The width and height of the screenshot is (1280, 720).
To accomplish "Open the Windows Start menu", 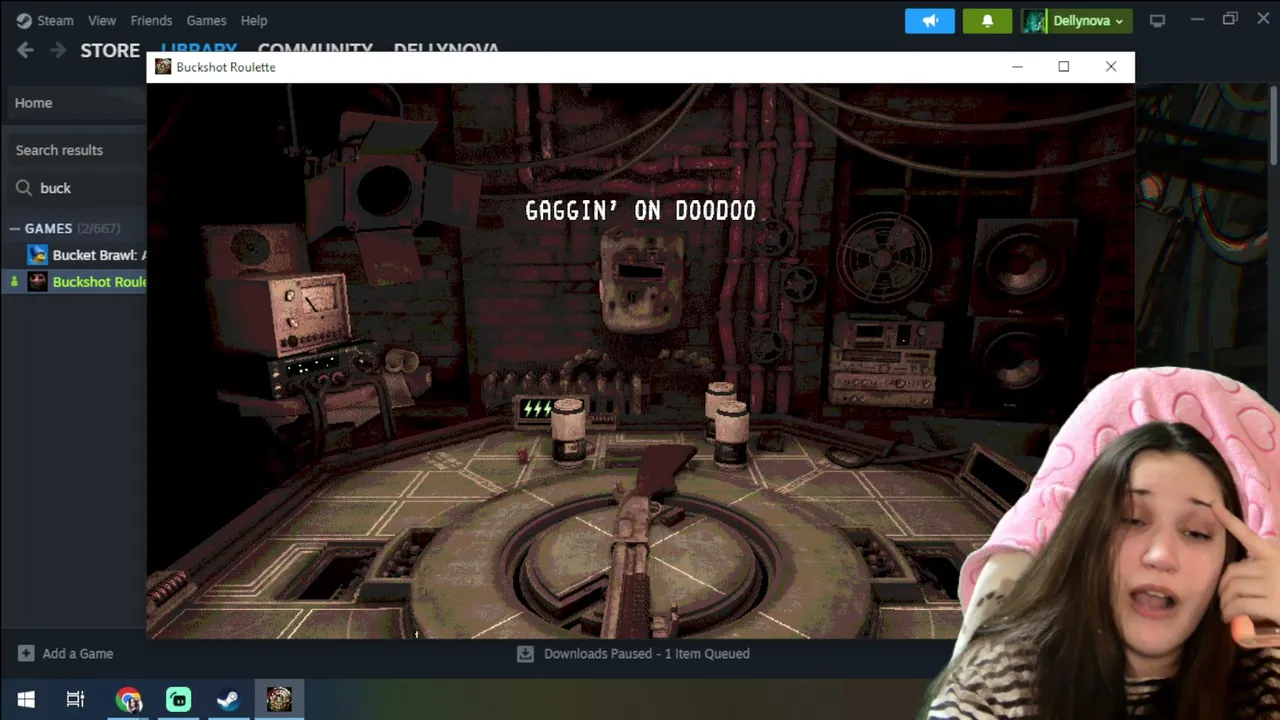I will coord(26,700).
